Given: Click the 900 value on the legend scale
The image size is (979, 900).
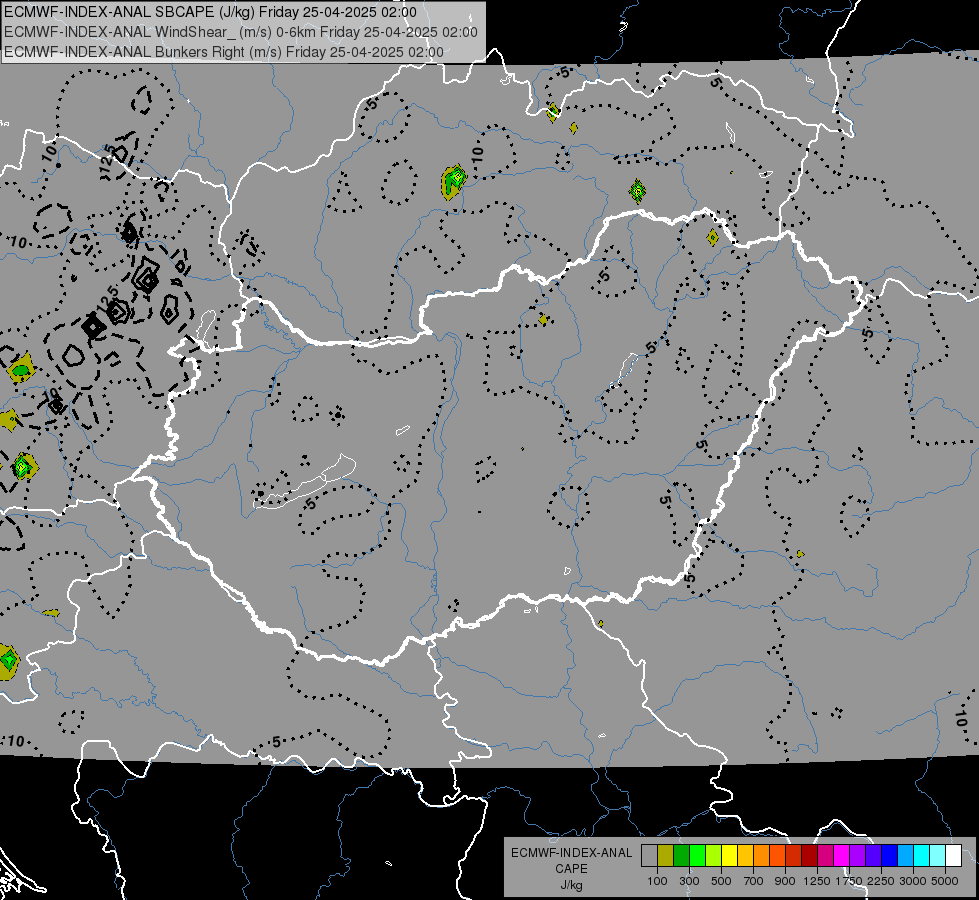Looking at the screenshot, I should 785,881.
